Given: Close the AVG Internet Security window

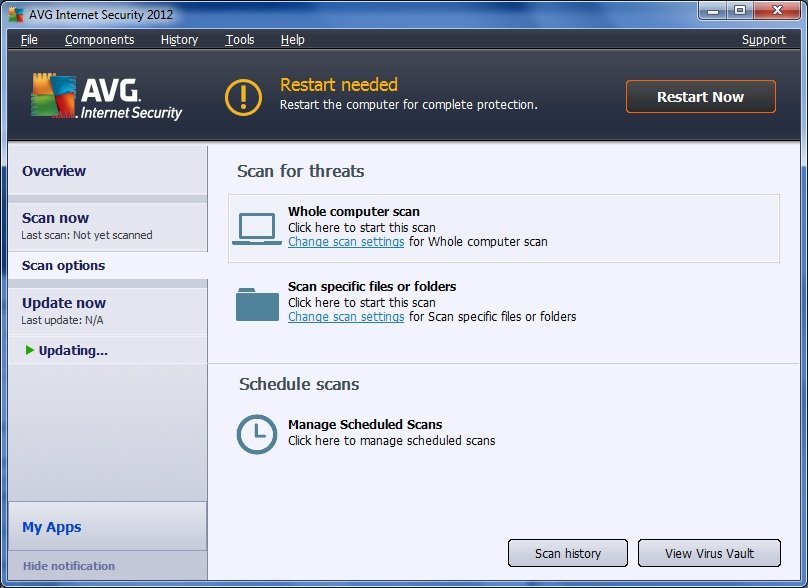Looking at the screenshot, I should 778,10.
